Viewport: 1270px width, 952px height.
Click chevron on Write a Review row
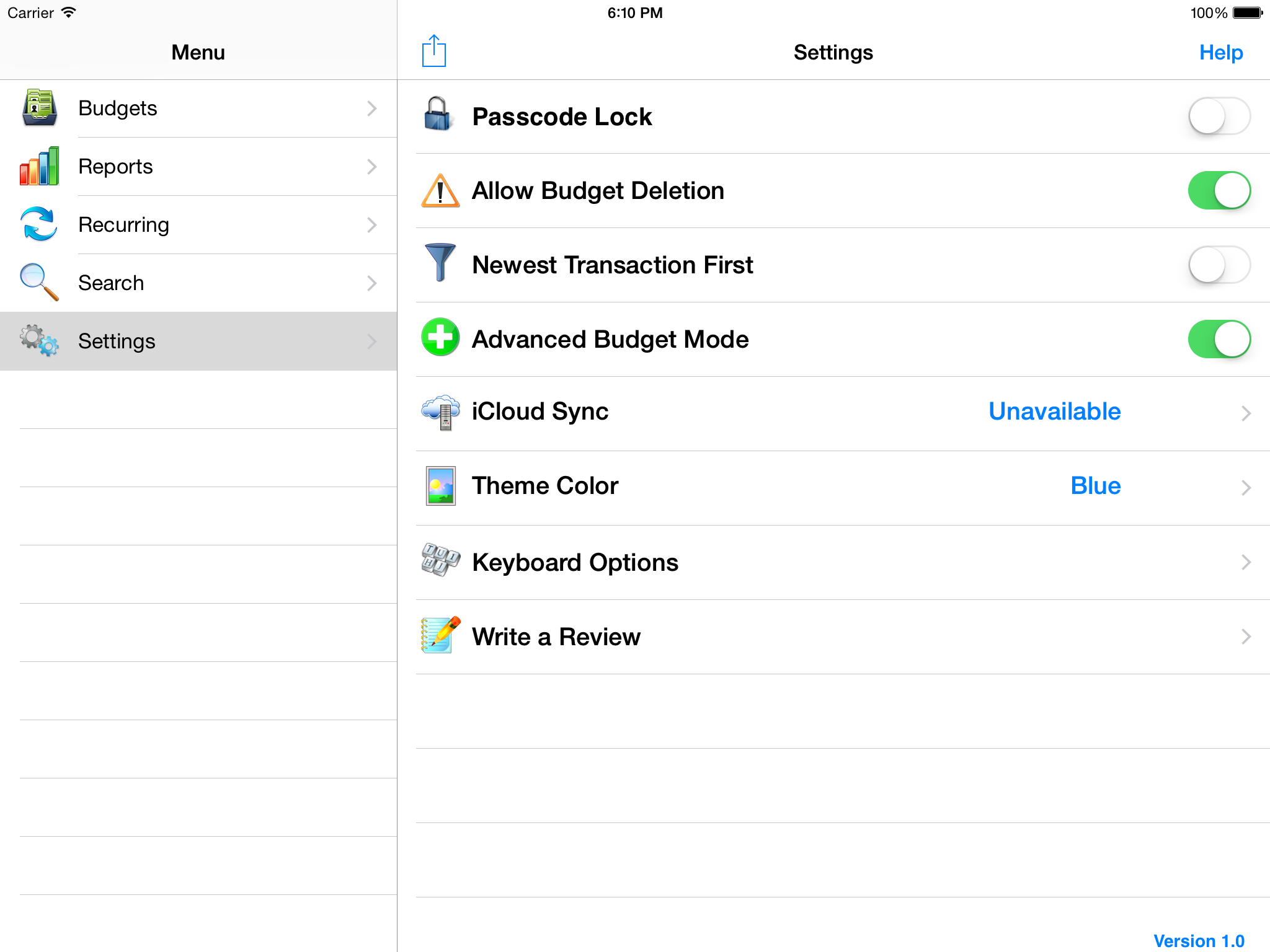coord(1246,637)
